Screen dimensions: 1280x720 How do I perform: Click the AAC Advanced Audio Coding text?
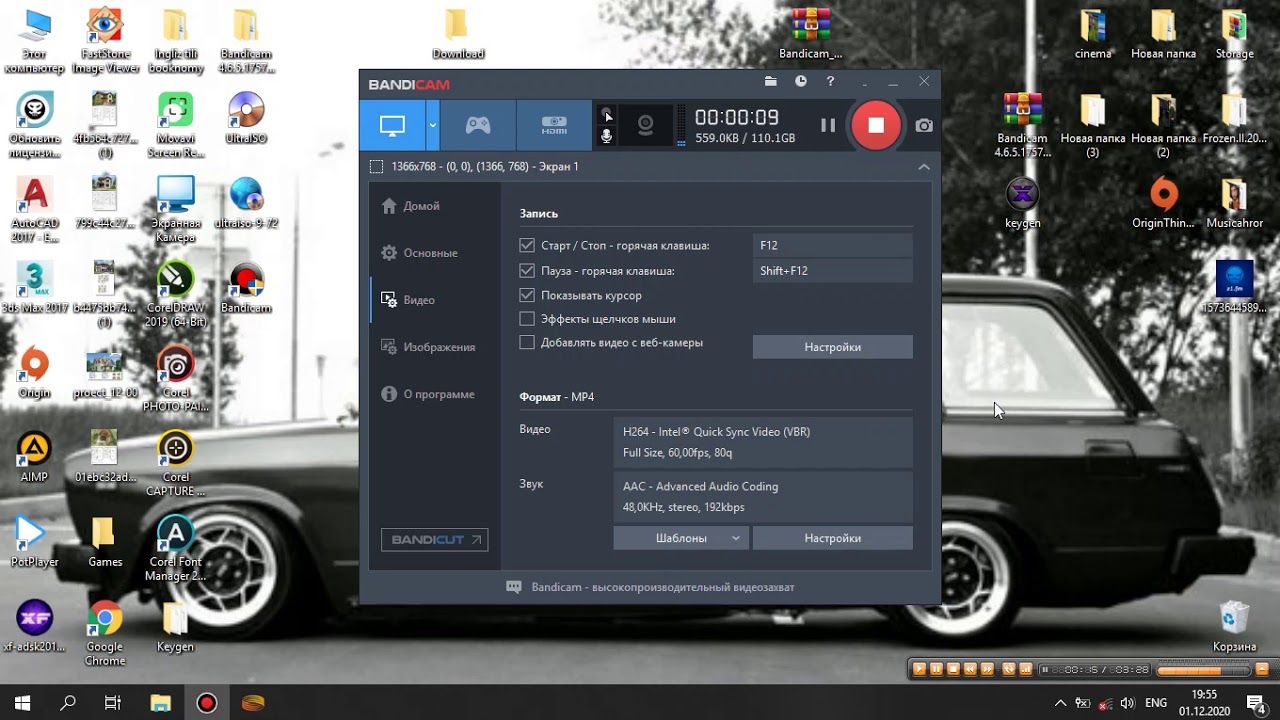[700, 486]
